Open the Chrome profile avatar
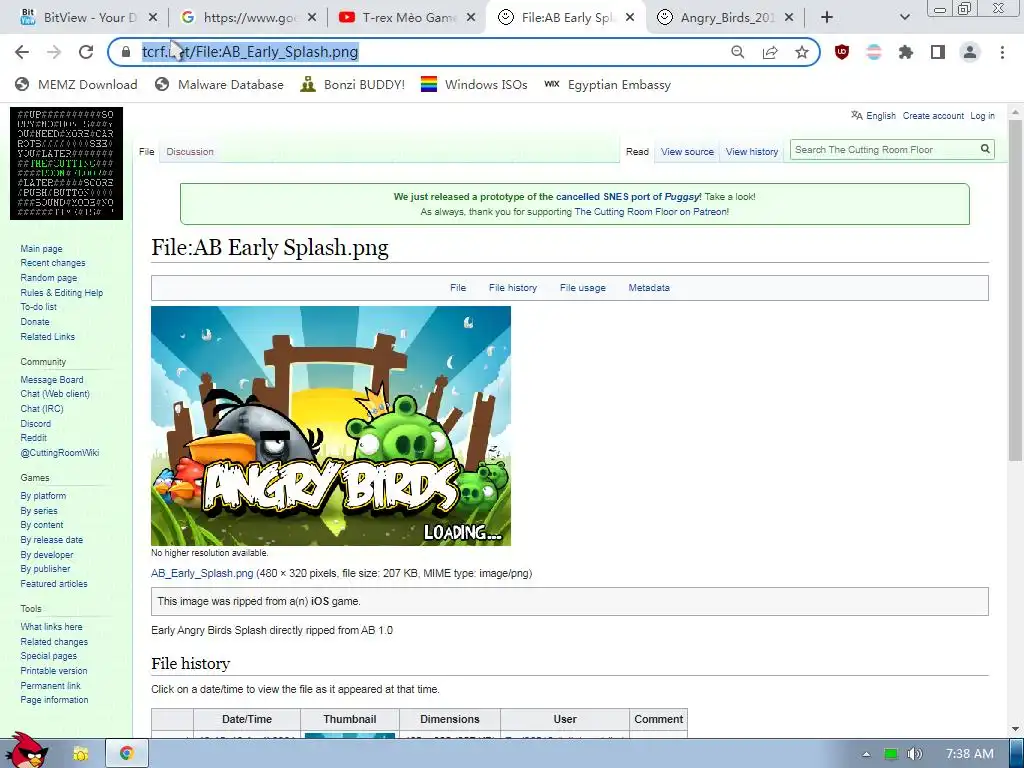Image resolution: width=1024 pixels, height=768 pixels. [970, 52]
